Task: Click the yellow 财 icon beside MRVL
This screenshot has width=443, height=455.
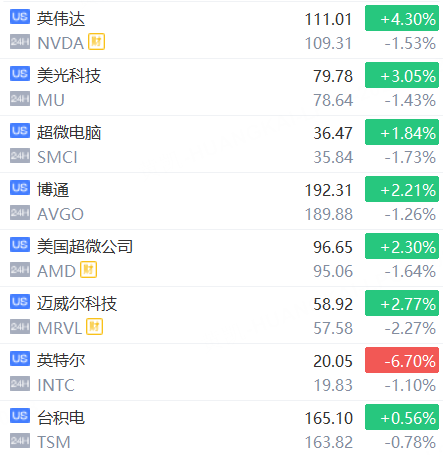Action: pyautogui.click(x=94, y=327)
